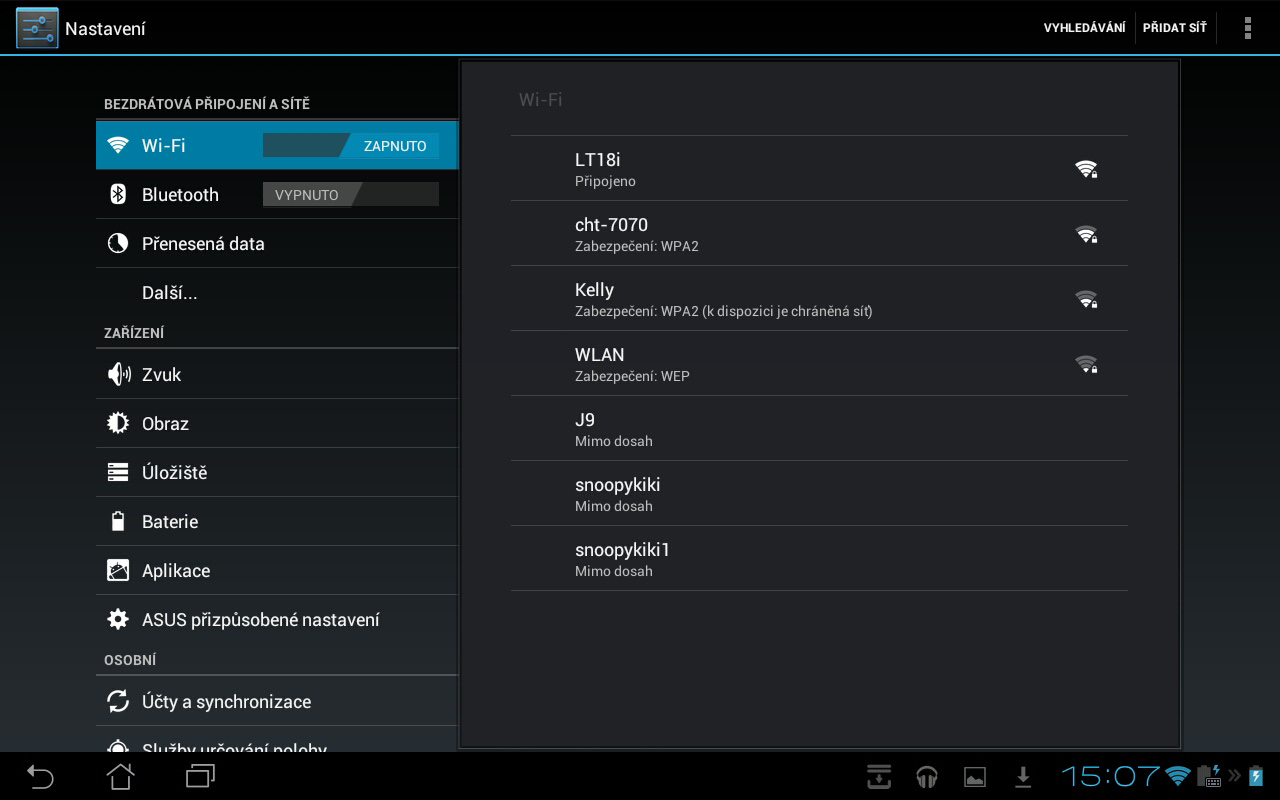
Task: Click PŘIDAT SÍŤ to add network
Action: 1175,28
